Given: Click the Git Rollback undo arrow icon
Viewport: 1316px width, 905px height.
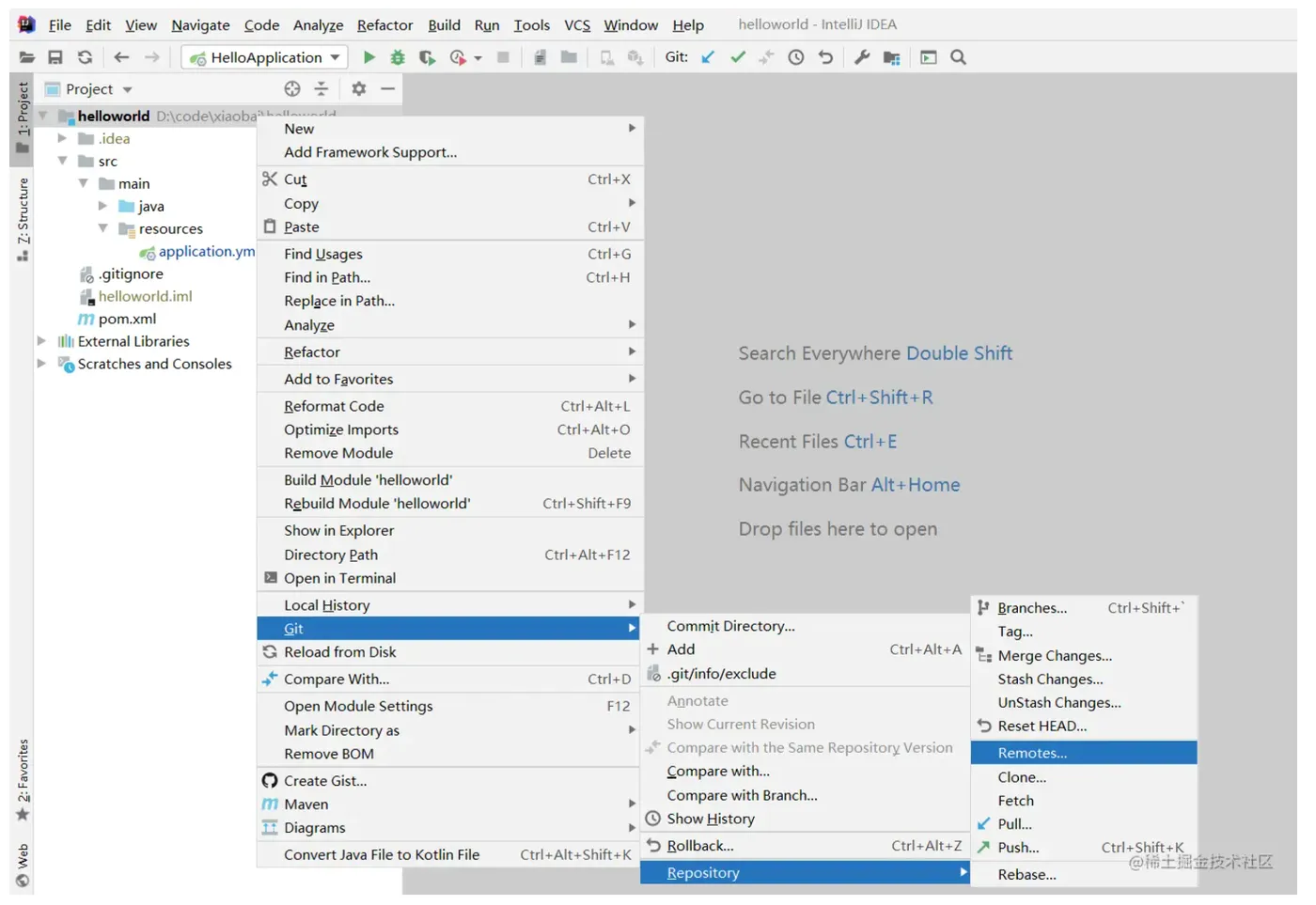Looking at the screenshot, I should [x=825, y=57].
